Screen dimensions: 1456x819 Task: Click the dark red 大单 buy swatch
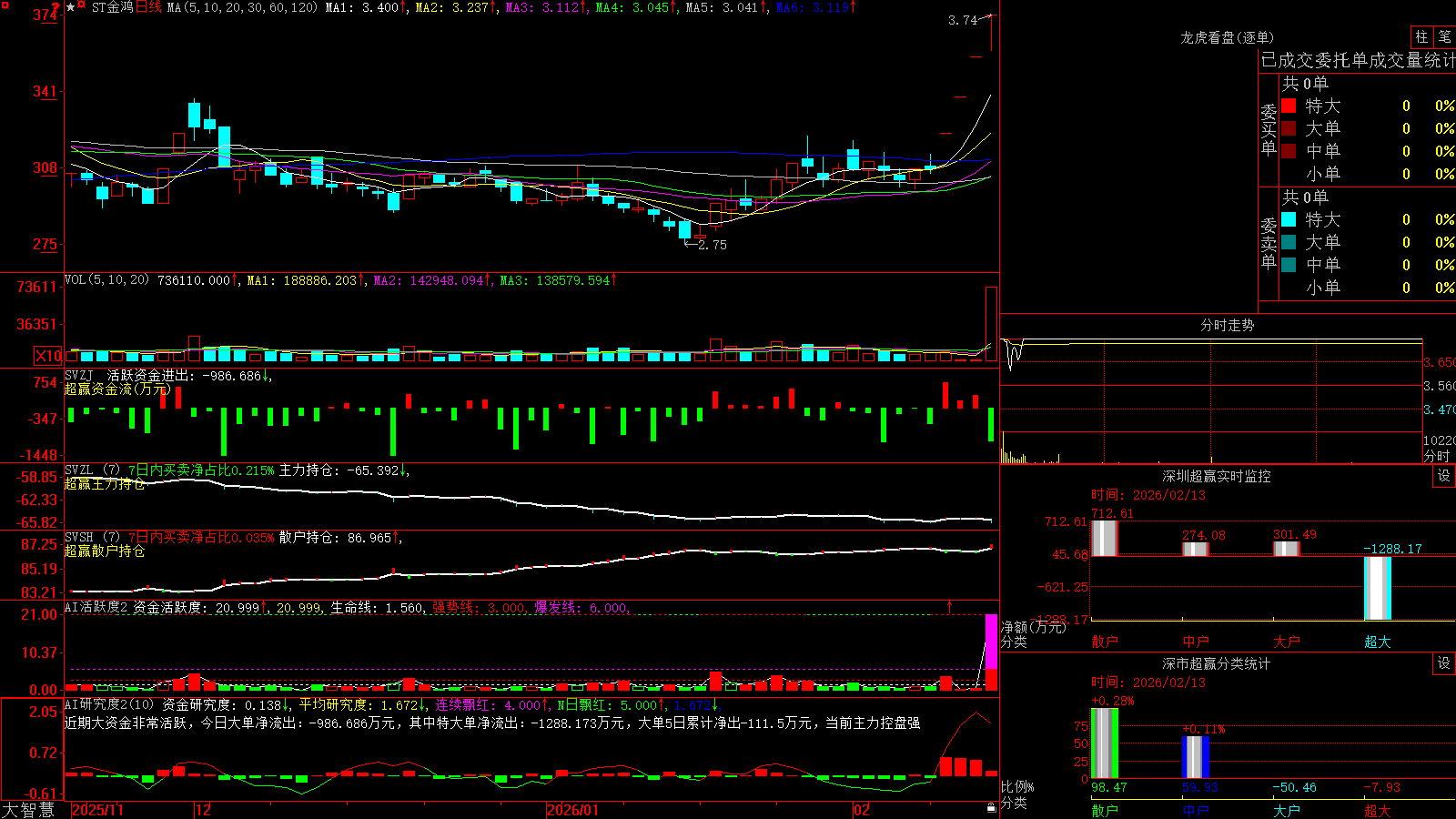pyautogui.click(x=1289, y=128)
